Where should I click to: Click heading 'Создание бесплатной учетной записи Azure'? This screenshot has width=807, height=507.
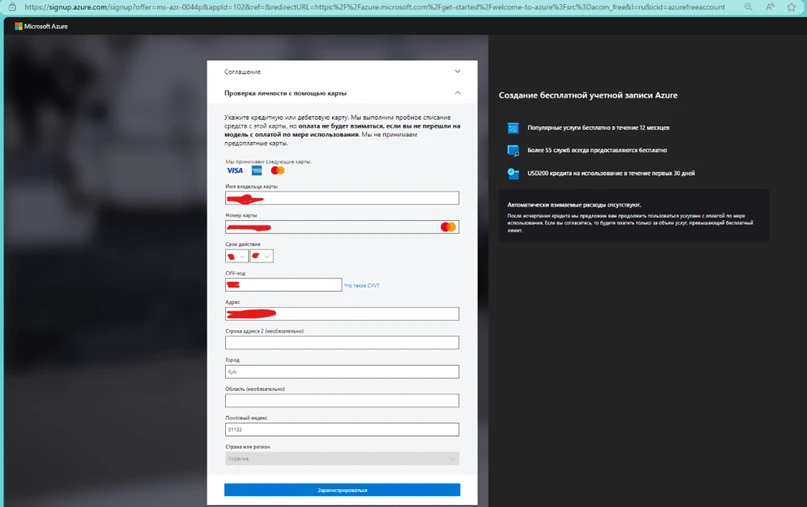point(588,95)
